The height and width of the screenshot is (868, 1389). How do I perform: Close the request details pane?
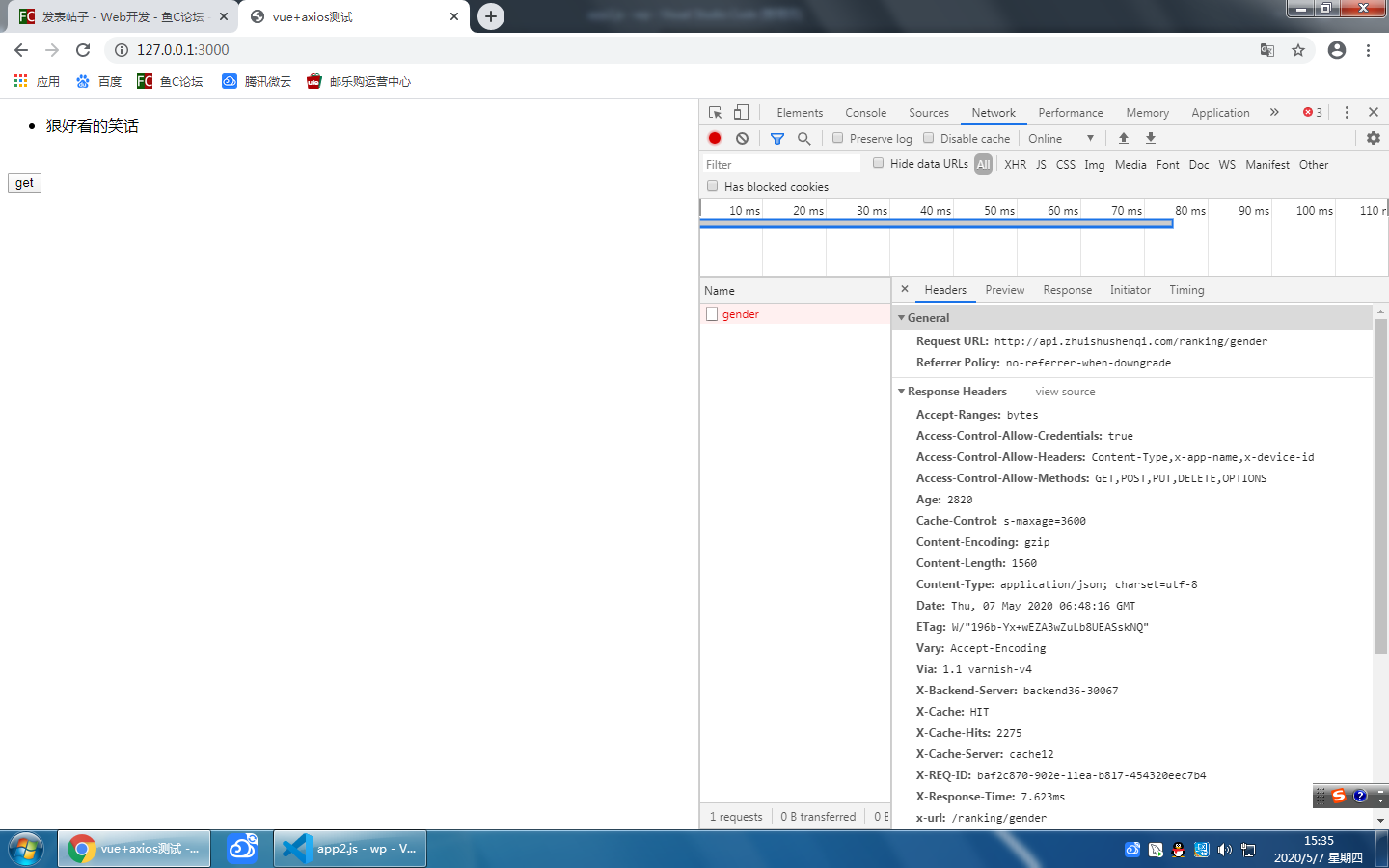click(905, 289)
